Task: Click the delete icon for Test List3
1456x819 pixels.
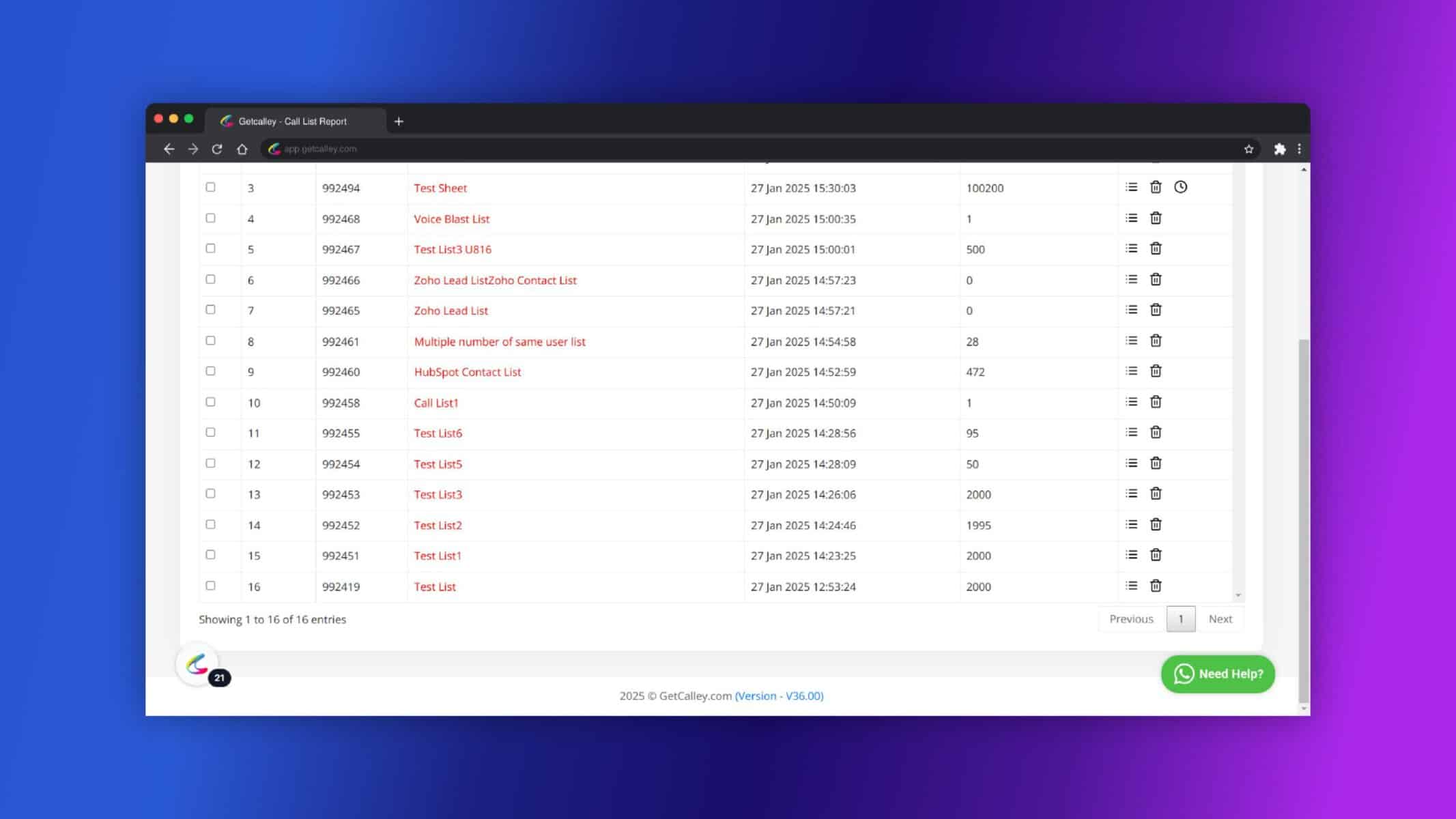Action: pos(1156,494)
